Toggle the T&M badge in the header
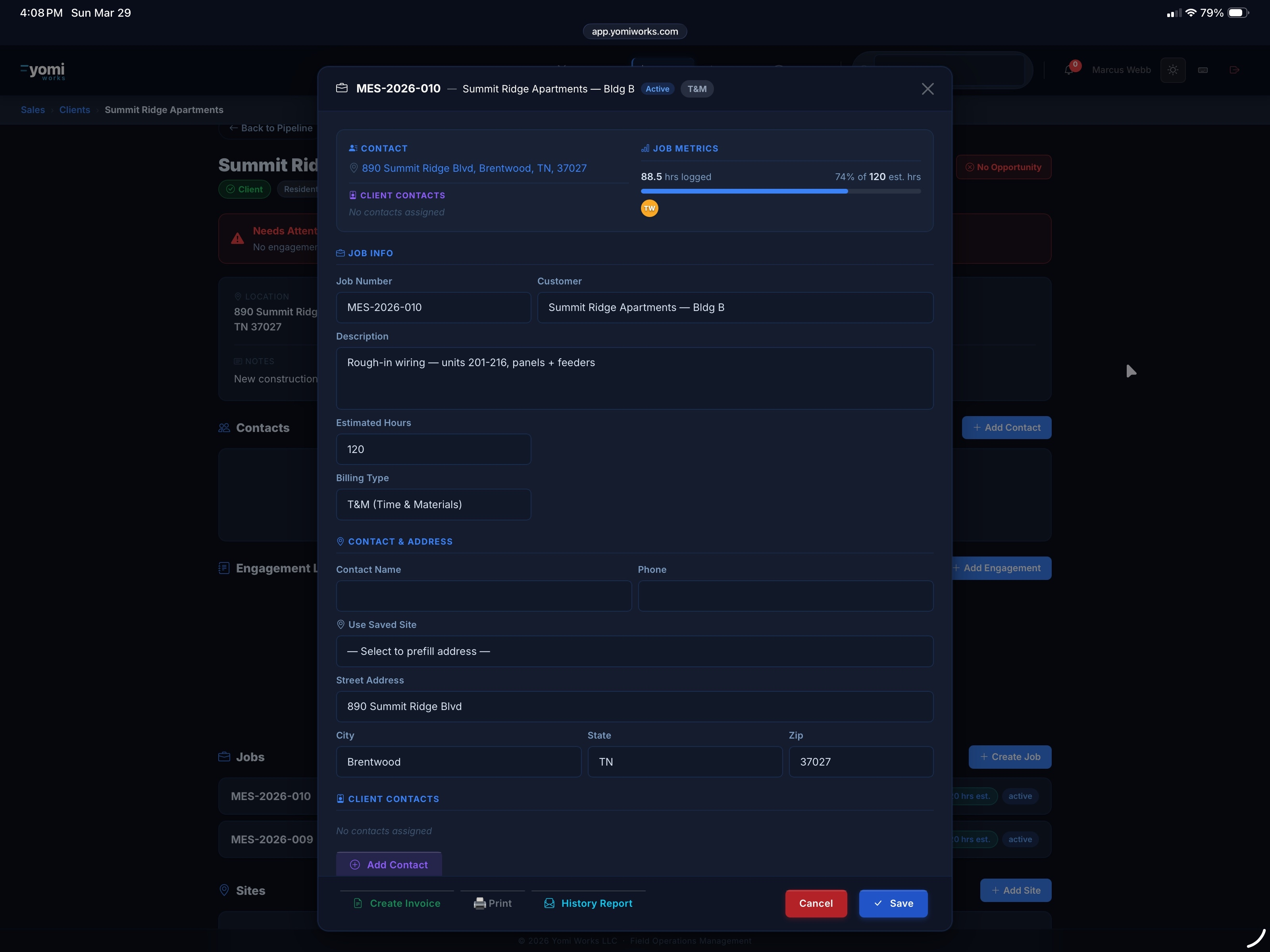The image size is (1270, 952). pos(697,89)
